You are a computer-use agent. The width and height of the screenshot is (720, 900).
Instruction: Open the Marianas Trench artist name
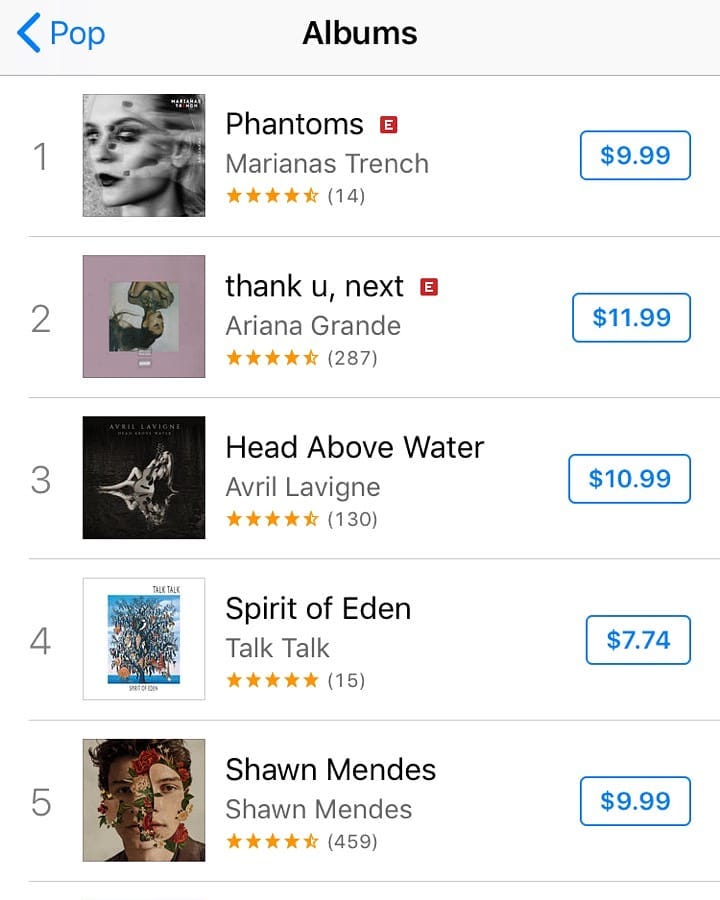click(327, 163)
